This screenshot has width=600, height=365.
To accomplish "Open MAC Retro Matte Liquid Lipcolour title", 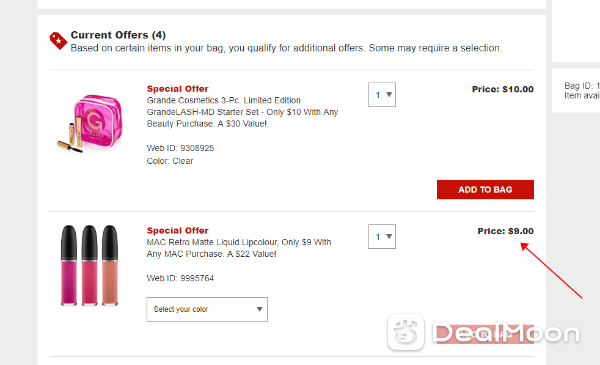I will (239, 248).
